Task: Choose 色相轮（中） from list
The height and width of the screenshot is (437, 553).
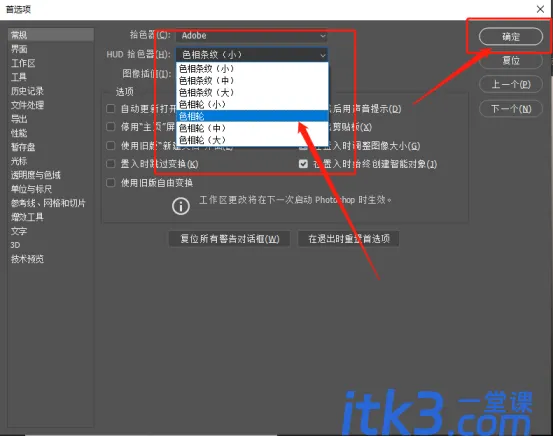Action: tap(252, 128)
